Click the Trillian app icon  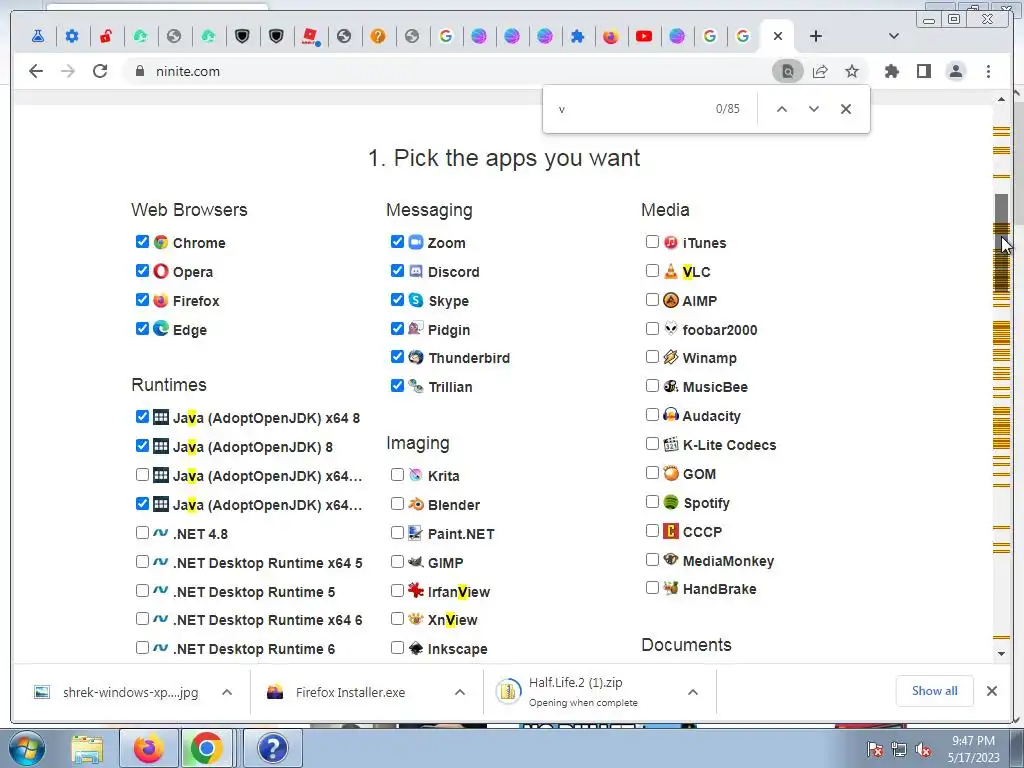(x=416, y=386)
